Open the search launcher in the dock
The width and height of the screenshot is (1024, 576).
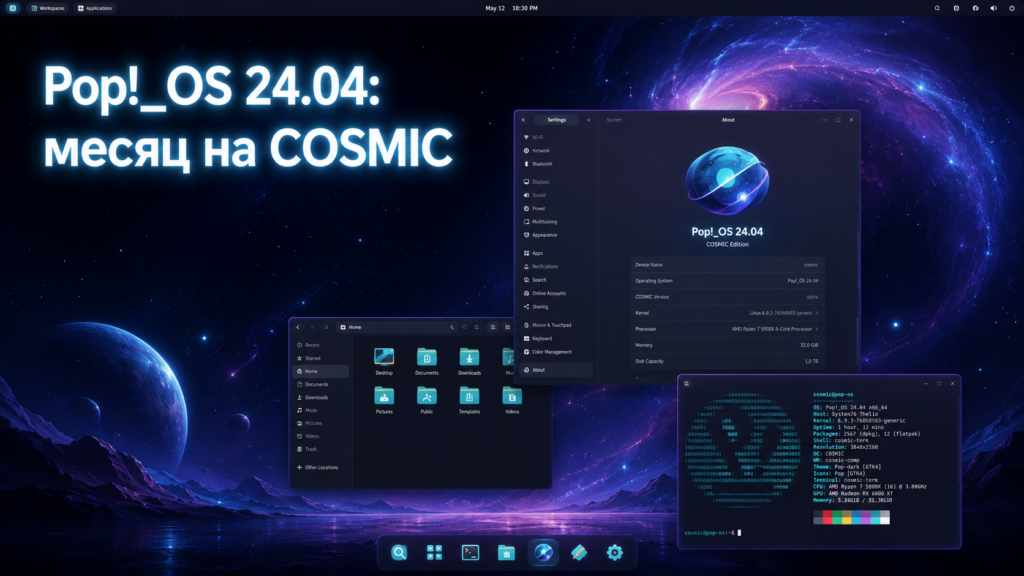[399, 552]
